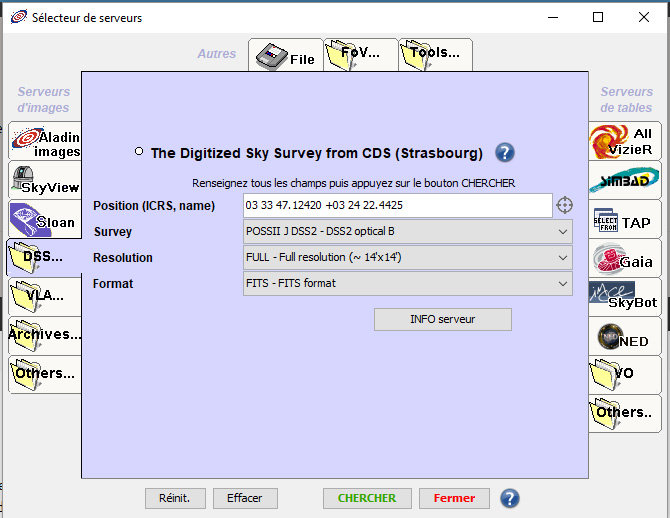Select the Gaia table server
The image size is (670, 518).
[x=625, y=258]
